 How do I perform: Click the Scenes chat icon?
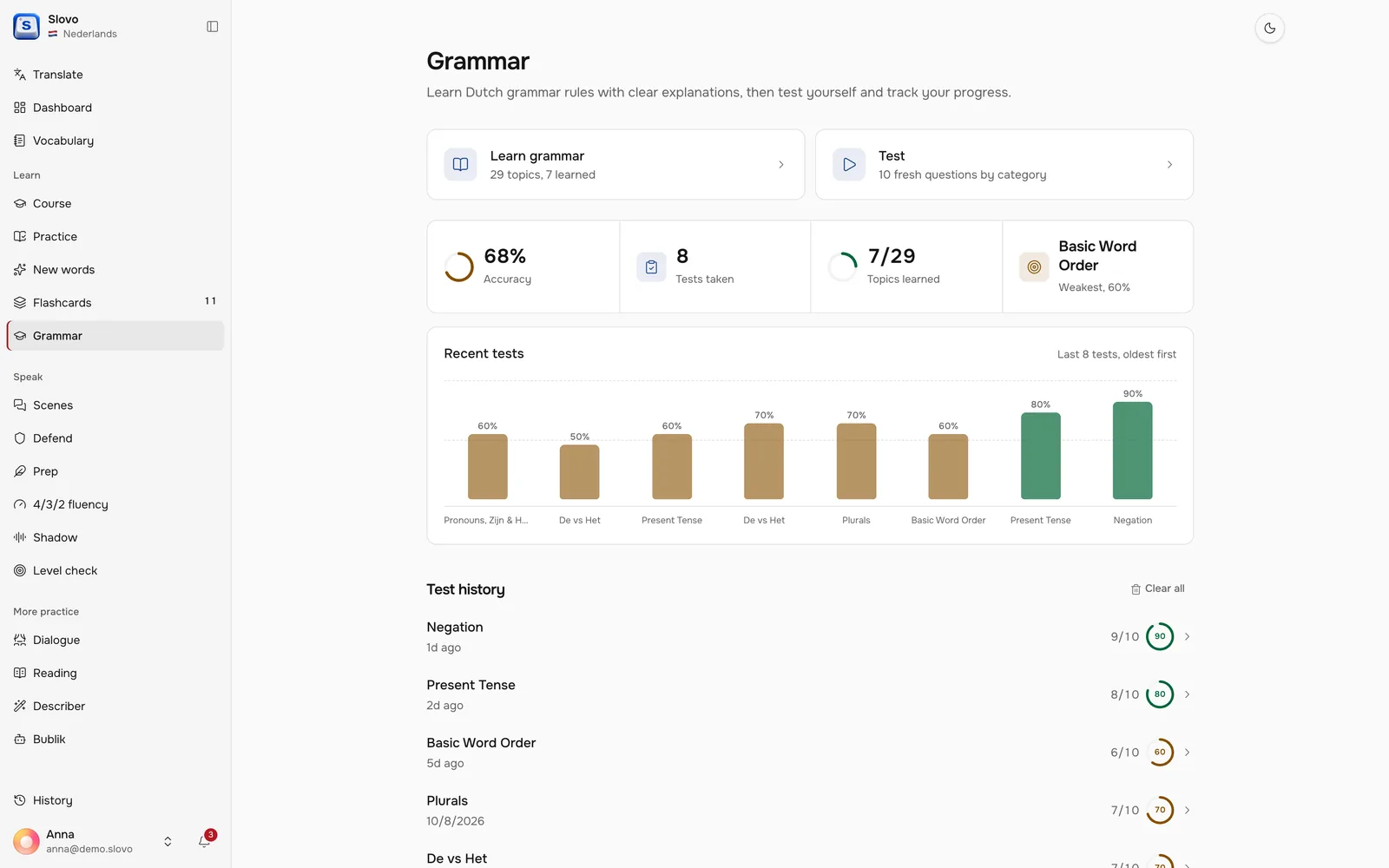point(20,405)
